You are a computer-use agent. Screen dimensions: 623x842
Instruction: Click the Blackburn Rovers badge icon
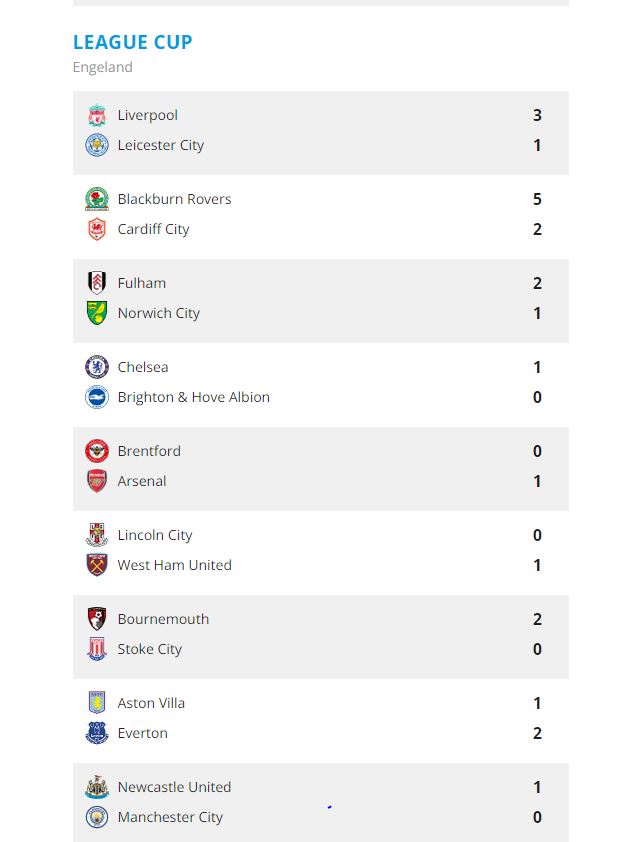pos(96,199)
